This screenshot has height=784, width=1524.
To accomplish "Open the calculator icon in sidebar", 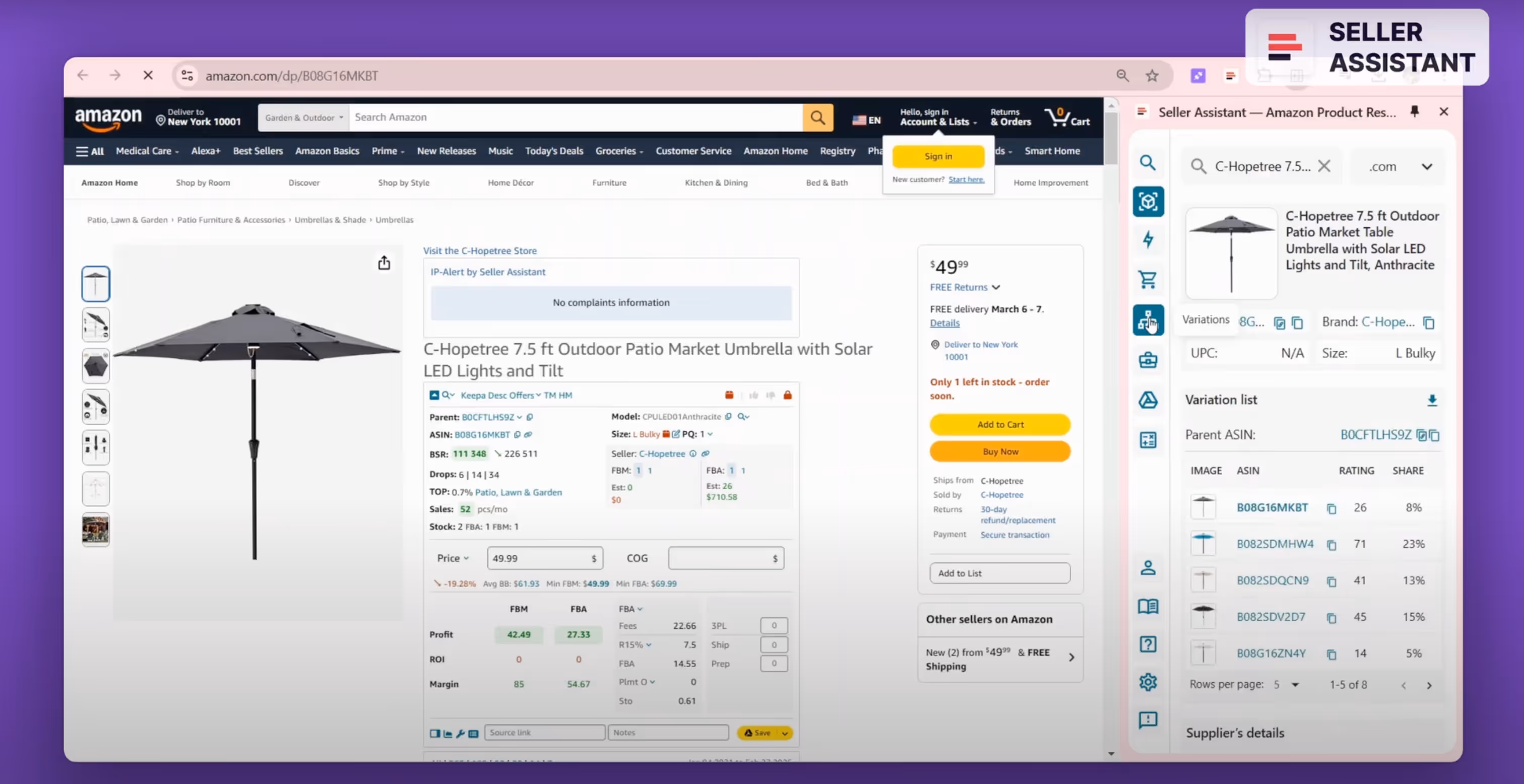I will [x=1148, y=440].
